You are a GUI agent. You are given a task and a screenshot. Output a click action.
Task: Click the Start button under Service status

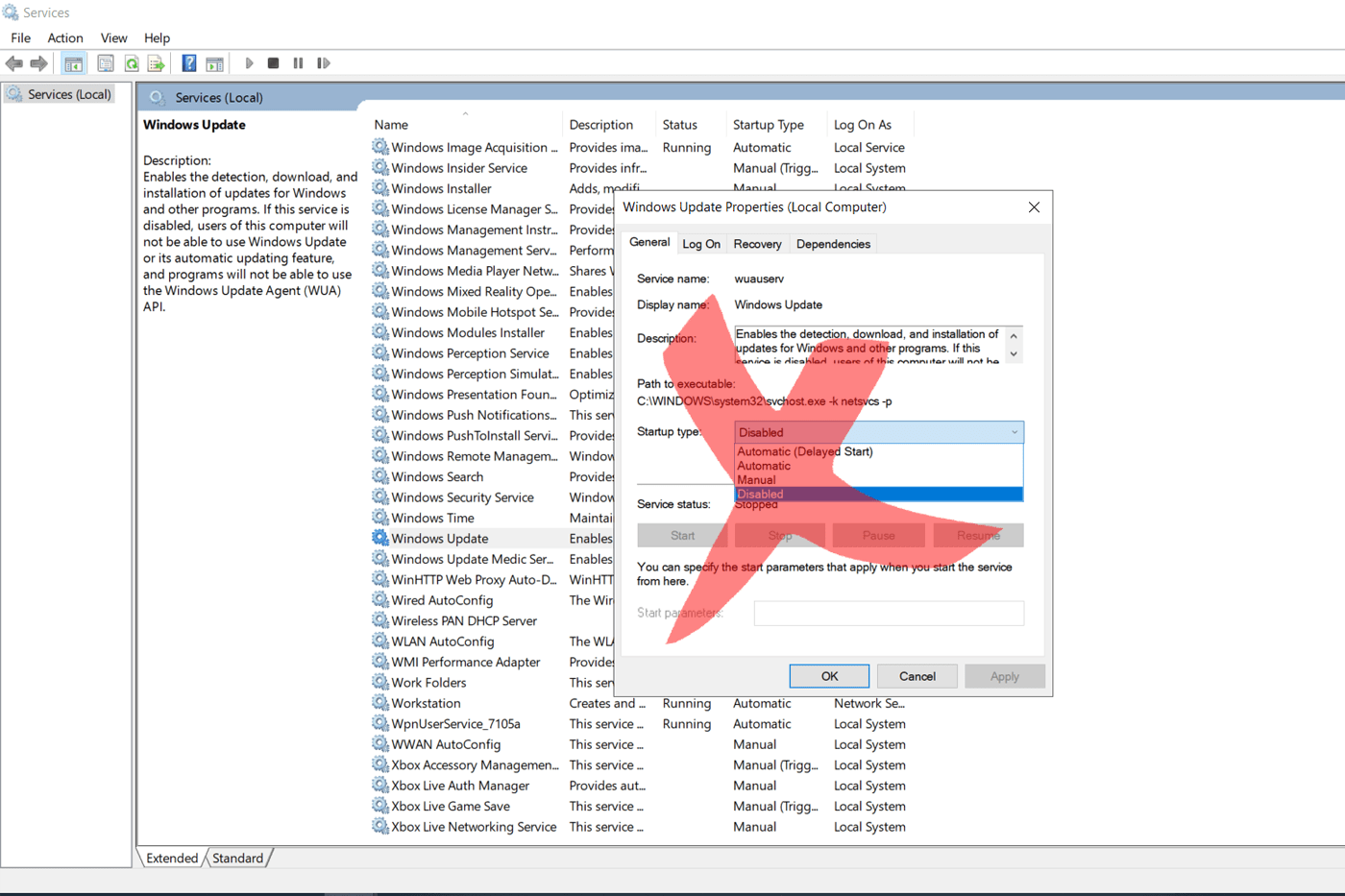point(682,535)
